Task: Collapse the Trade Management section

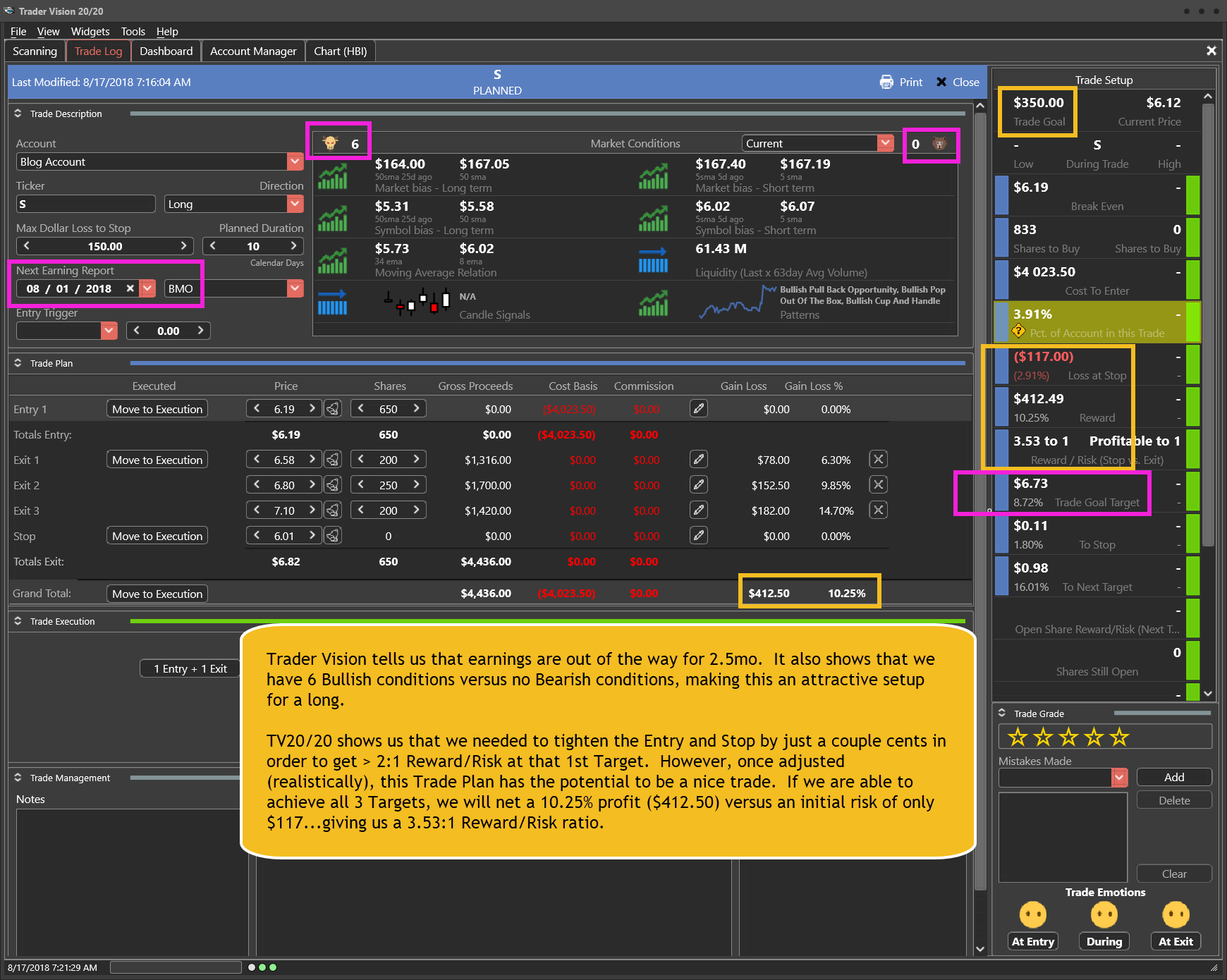Action: (18, 778)
